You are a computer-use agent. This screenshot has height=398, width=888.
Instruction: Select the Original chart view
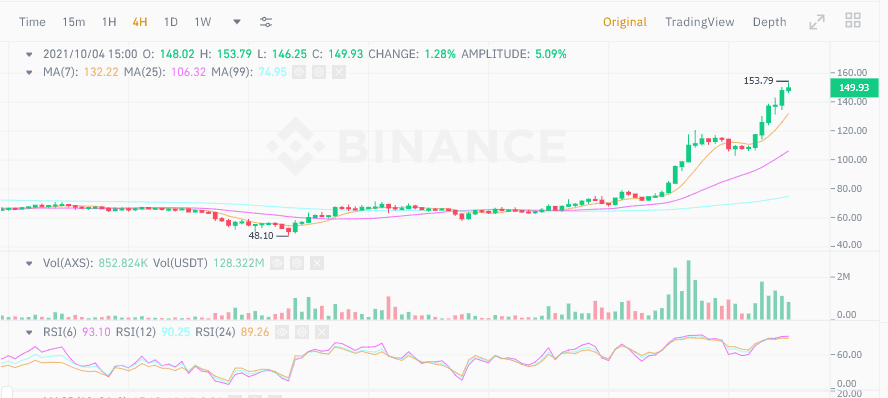coord(625,22)
